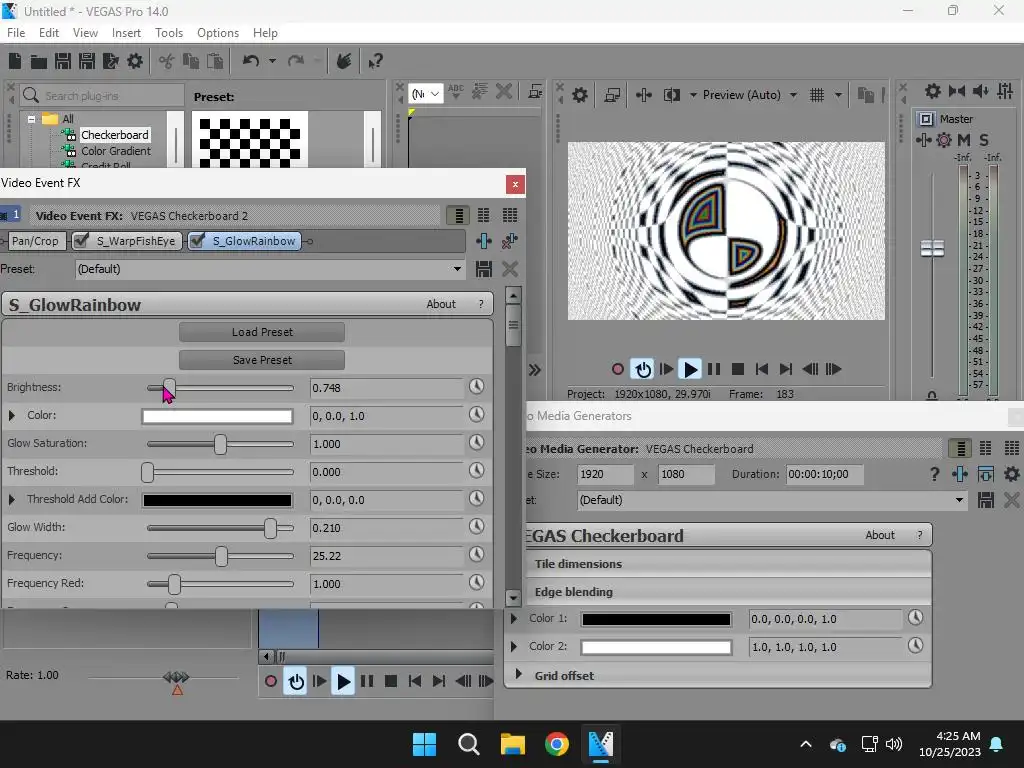Mute the Master bus with M button
Screen dimensions: 1024x768
click(964, 140)
